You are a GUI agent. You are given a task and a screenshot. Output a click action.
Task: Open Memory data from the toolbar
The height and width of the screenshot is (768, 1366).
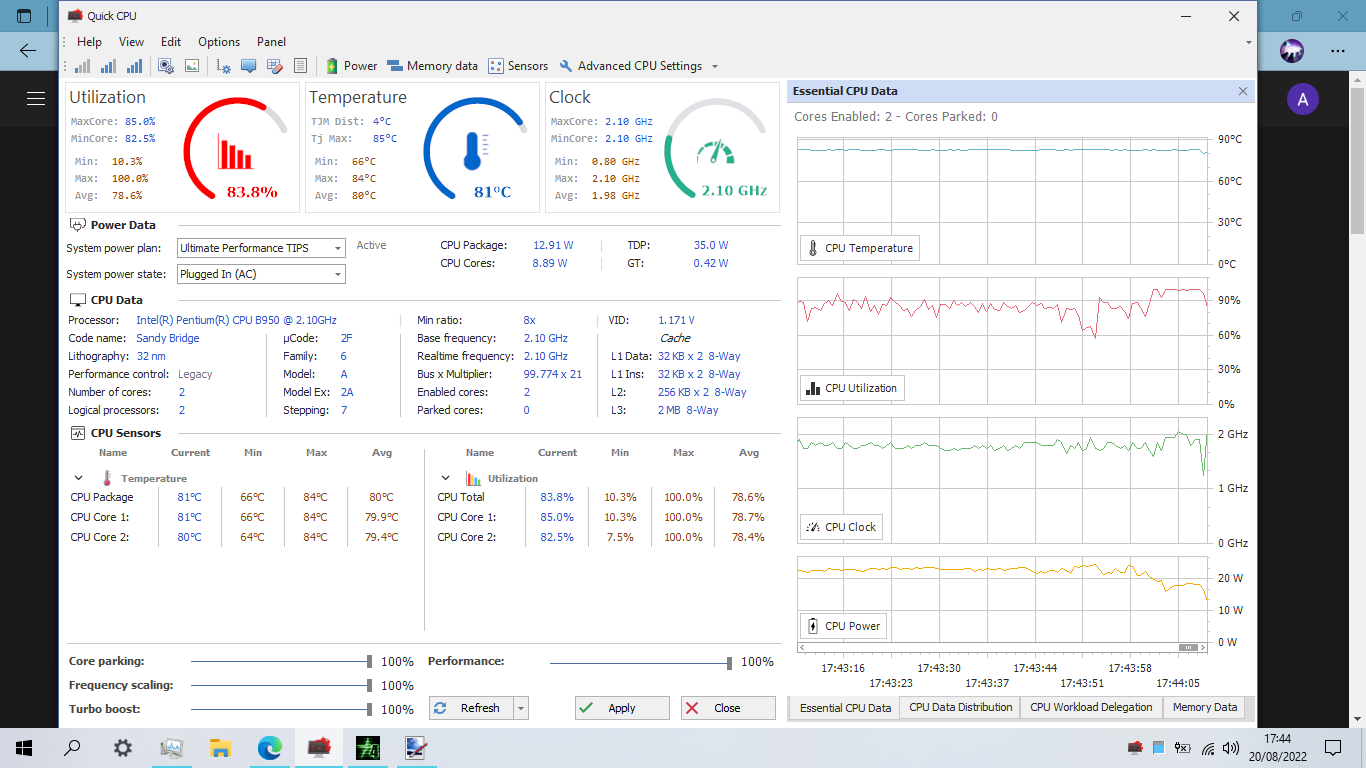click(x=433, y=66)
